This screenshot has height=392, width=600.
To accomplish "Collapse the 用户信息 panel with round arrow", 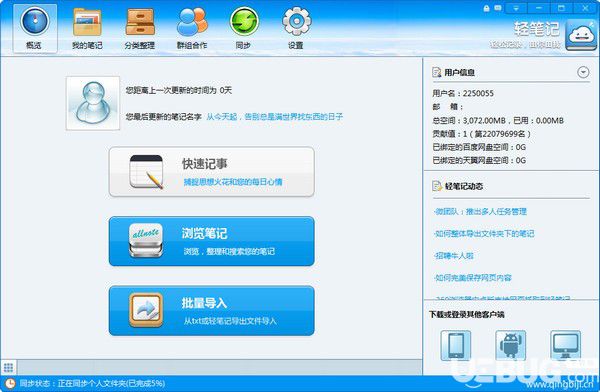I will 583,72.
